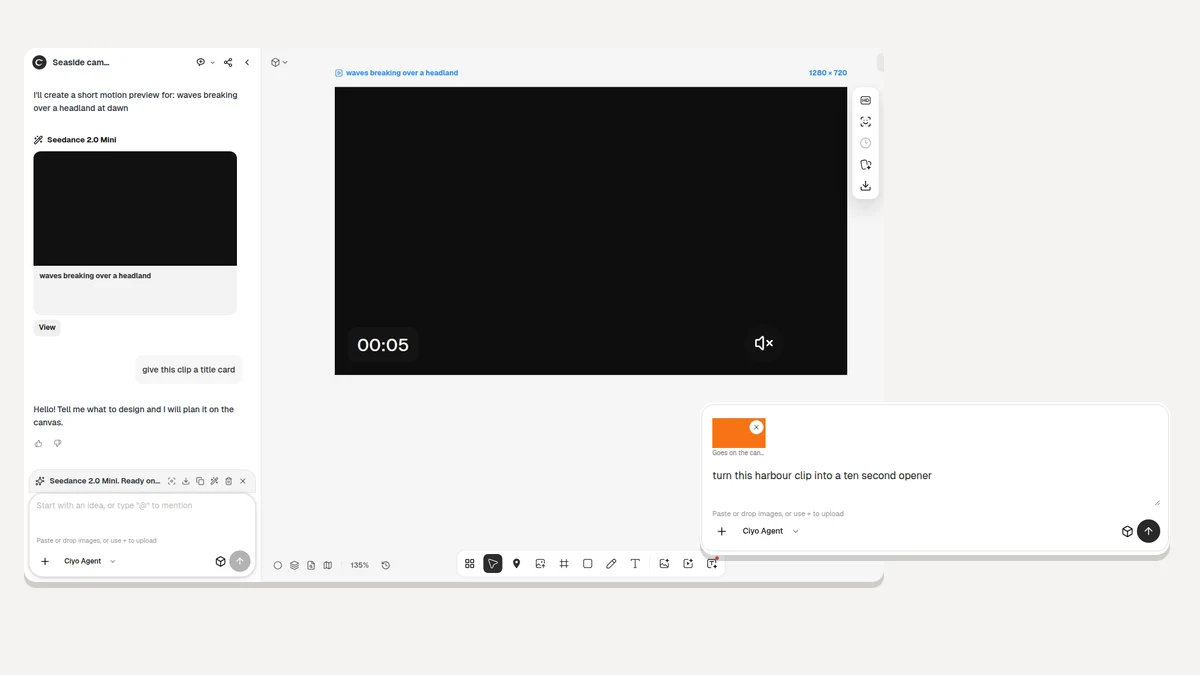The height and width of the screenshot is (675, 1200).
Task: Open the new chat icon in sidebar header
Action: (x=201, y=62)
